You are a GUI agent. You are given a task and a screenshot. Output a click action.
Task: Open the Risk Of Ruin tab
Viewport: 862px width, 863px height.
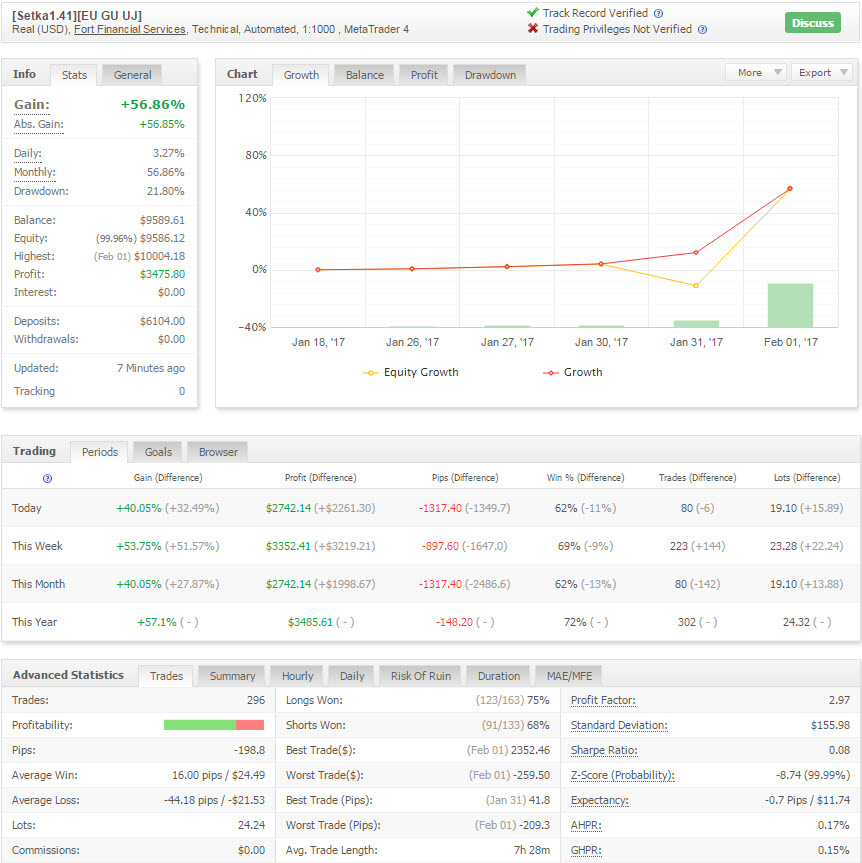pyautogui.click(x=421, y=676)
